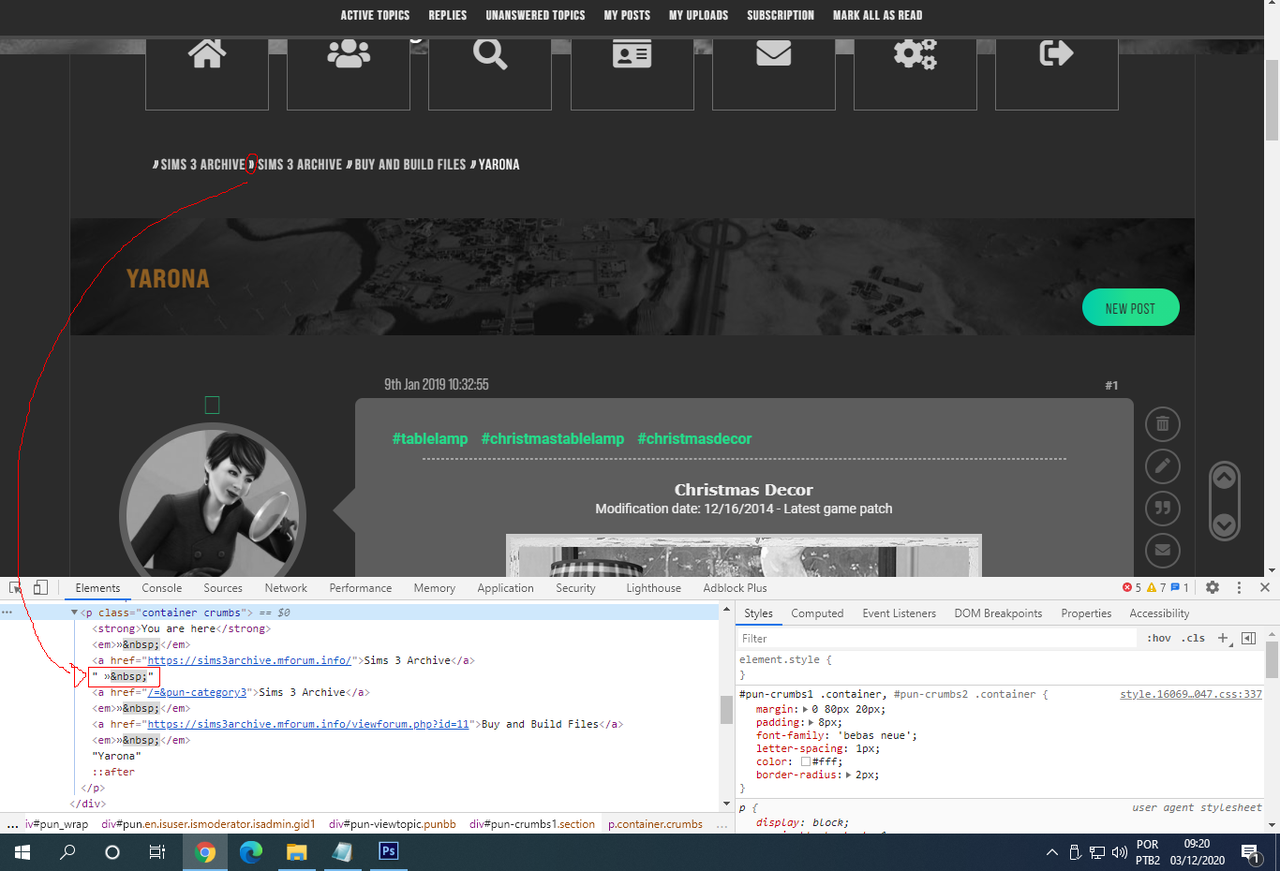The width and height of the screenshot is (1280, 871).
Task: Open the gears administration icon
Action: point(915,53)
